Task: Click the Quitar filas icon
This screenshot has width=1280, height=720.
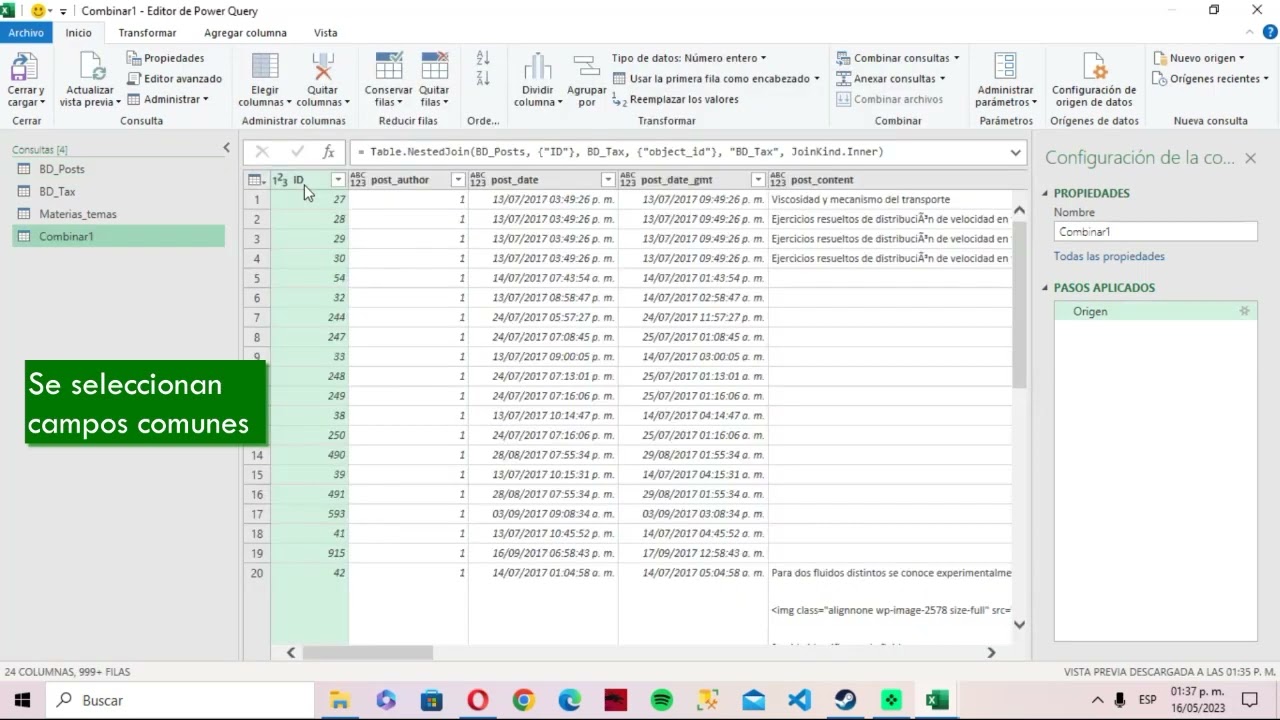Action: (x=434, y=67)
